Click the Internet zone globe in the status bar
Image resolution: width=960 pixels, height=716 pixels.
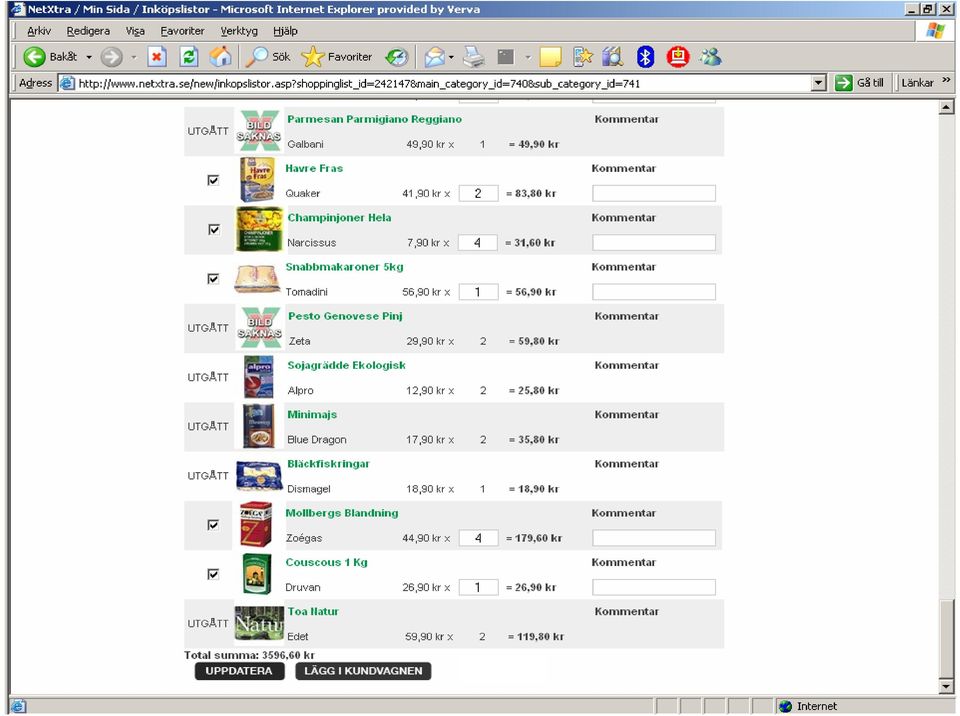(785, 706)
